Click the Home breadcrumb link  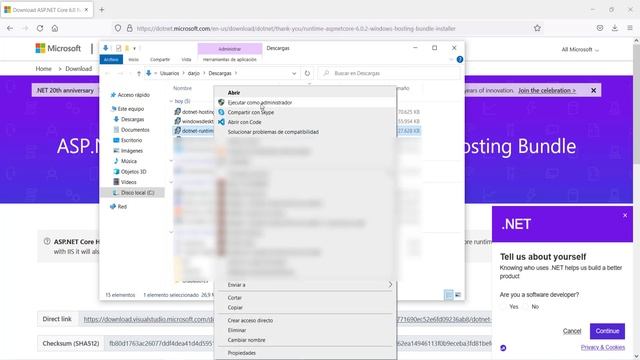tap(43, 69)
